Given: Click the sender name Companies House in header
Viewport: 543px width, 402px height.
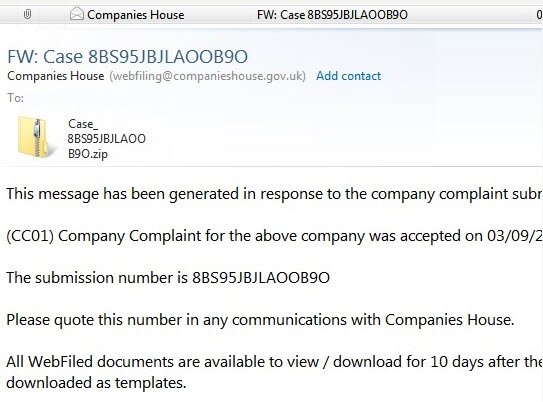Looking at the screenshot, I should tap(56, 76).
